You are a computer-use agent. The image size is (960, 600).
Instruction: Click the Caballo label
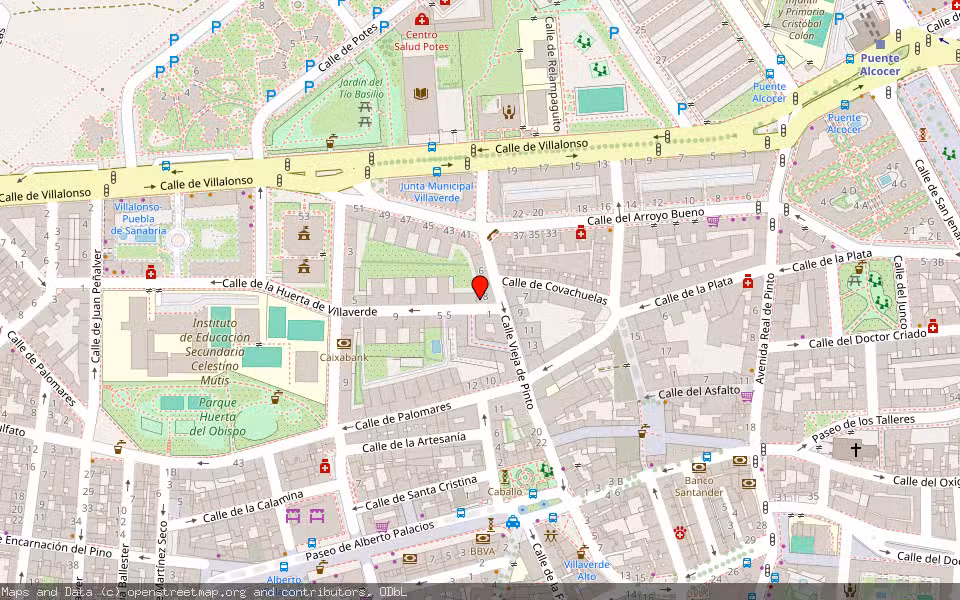click(x=505, y=492)
